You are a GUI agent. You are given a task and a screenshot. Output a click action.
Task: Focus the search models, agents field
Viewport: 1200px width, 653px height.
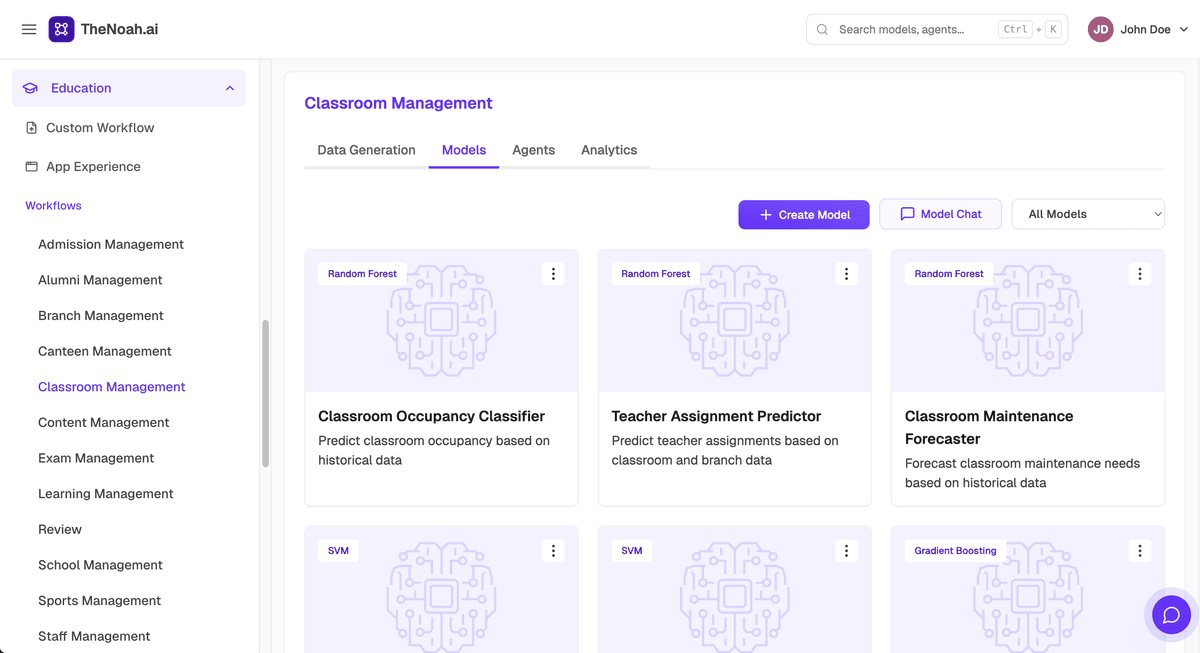(937, 29)
